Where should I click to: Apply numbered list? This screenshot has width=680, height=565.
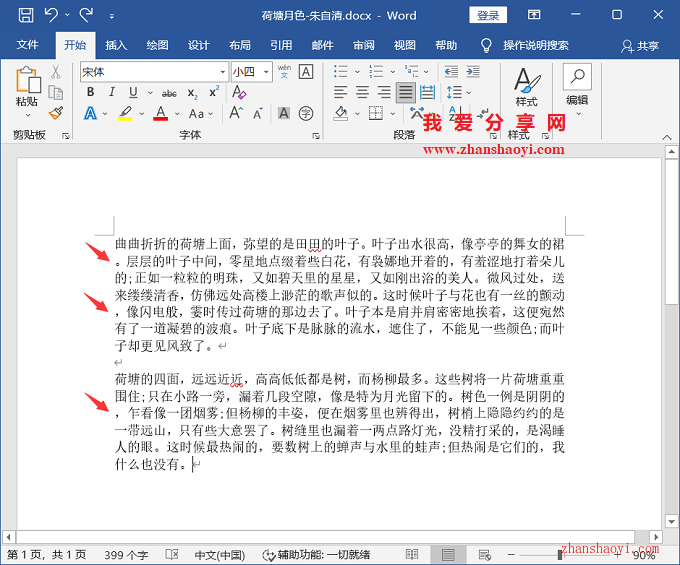pos(376,71)
